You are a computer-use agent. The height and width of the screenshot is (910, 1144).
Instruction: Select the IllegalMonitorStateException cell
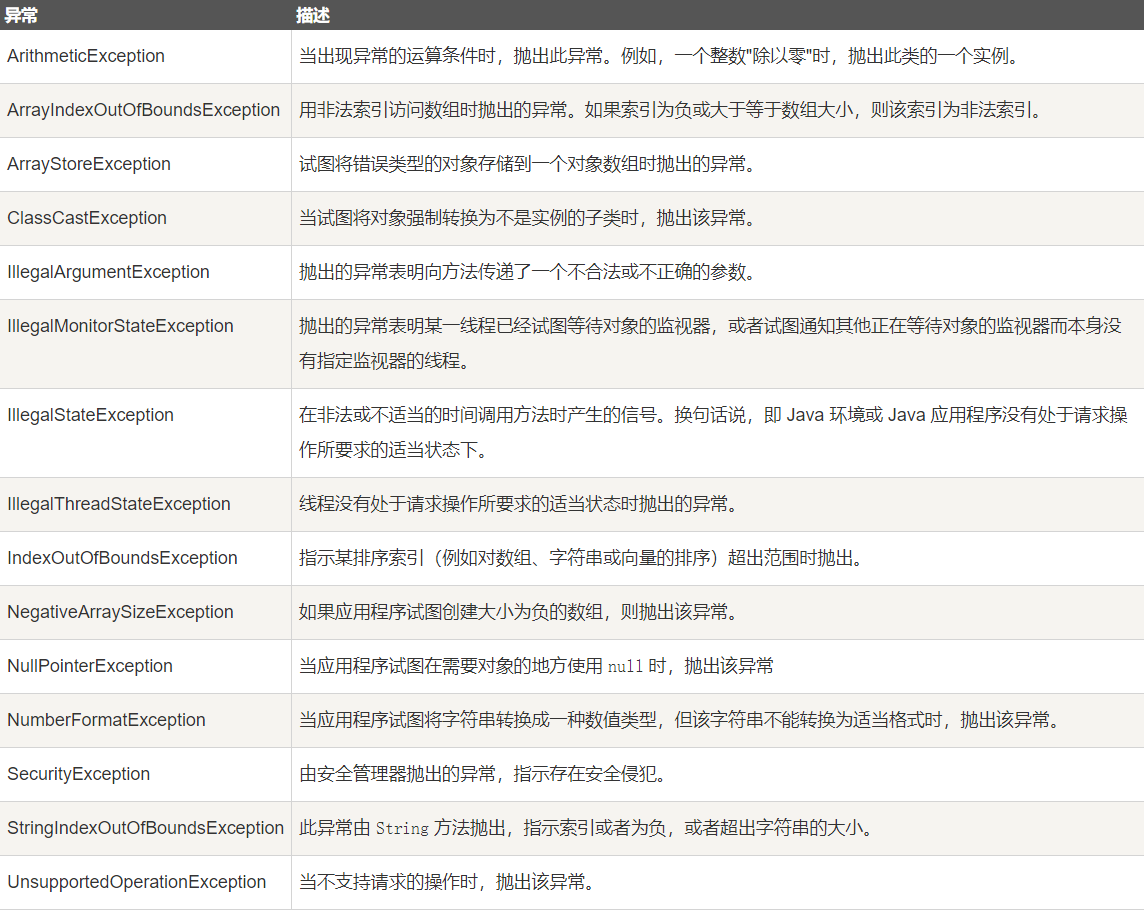tap(120, 326)
